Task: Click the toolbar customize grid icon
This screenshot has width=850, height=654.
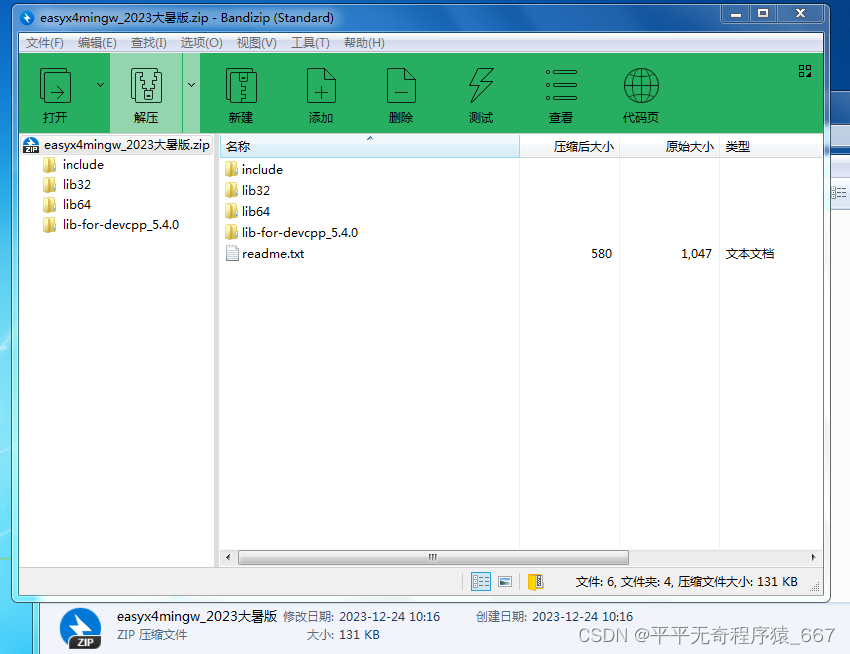Action: pos(805,71)
